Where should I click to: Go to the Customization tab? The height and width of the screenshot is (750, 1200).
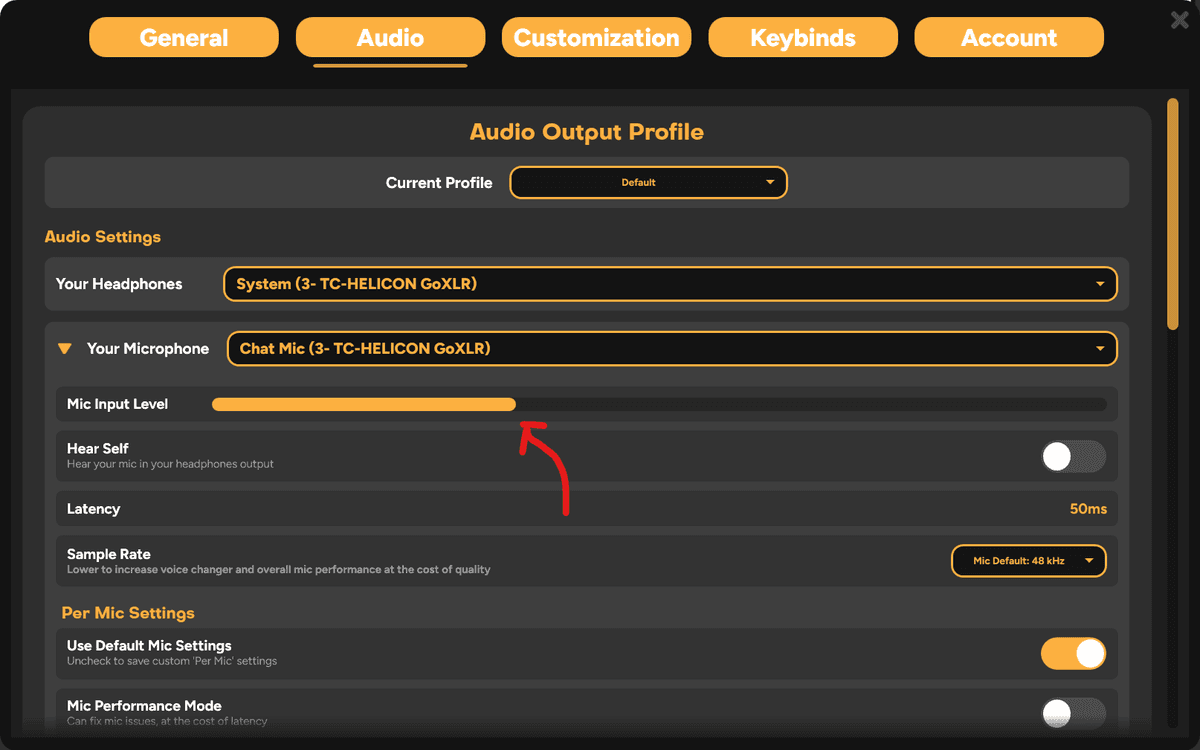[596, 38]
